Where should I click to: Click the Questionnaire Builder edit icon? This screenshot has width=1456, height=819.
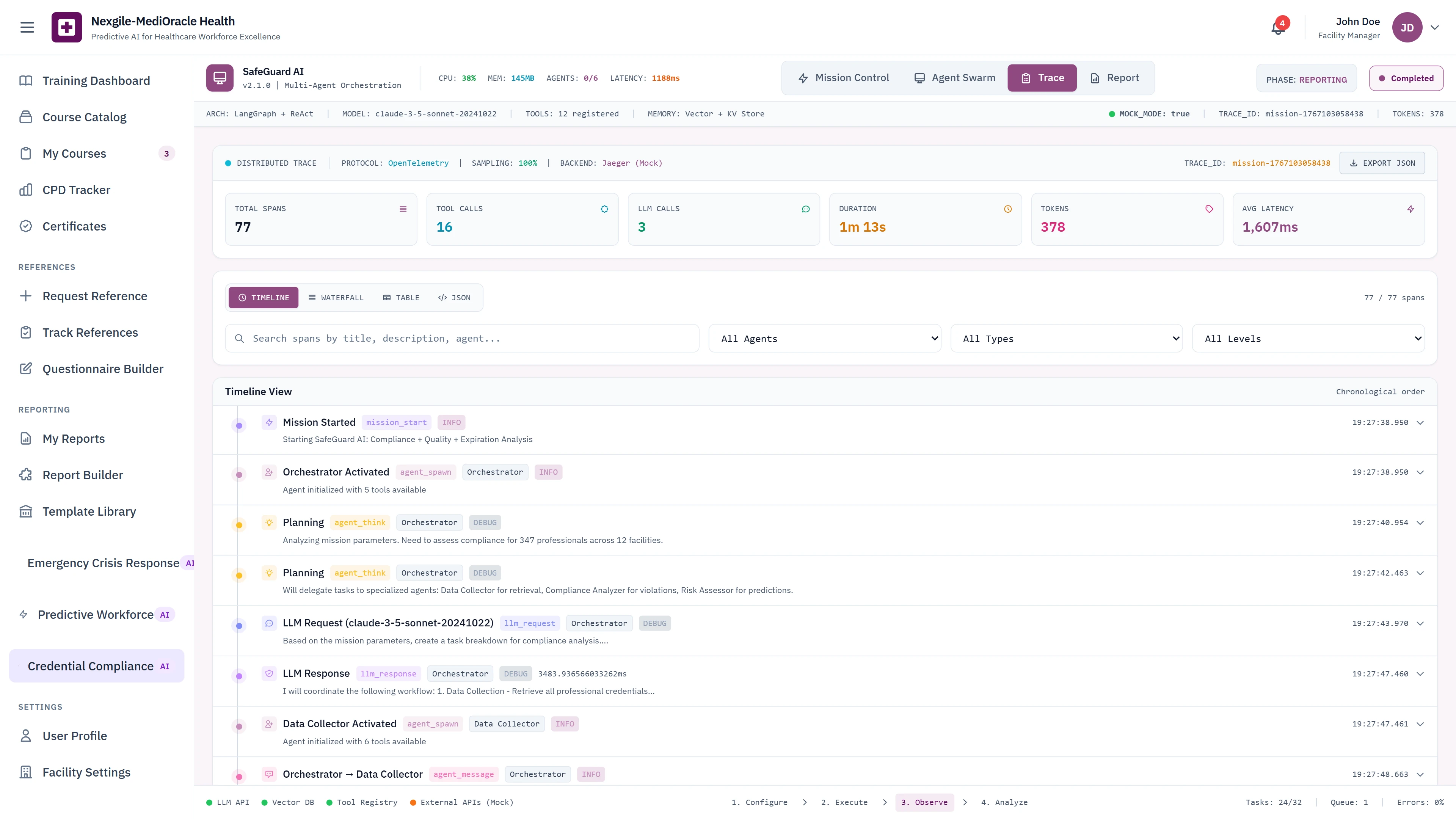click(x=26, y=369)
